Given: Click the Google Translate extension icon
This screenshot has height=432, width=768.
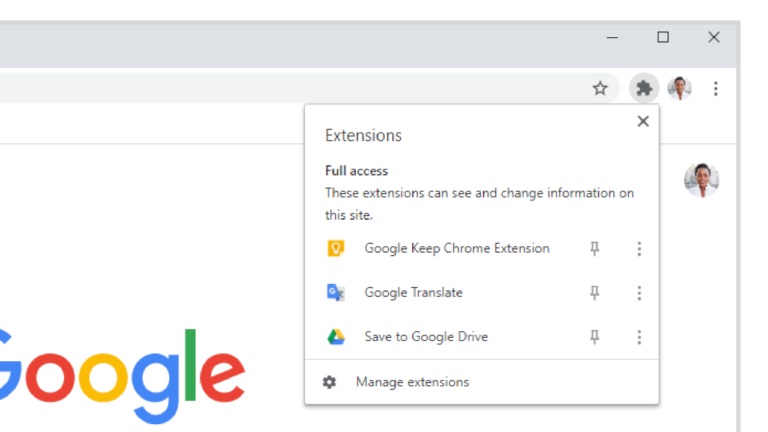Looking at the screenshot, I should (x=336, y=292).
